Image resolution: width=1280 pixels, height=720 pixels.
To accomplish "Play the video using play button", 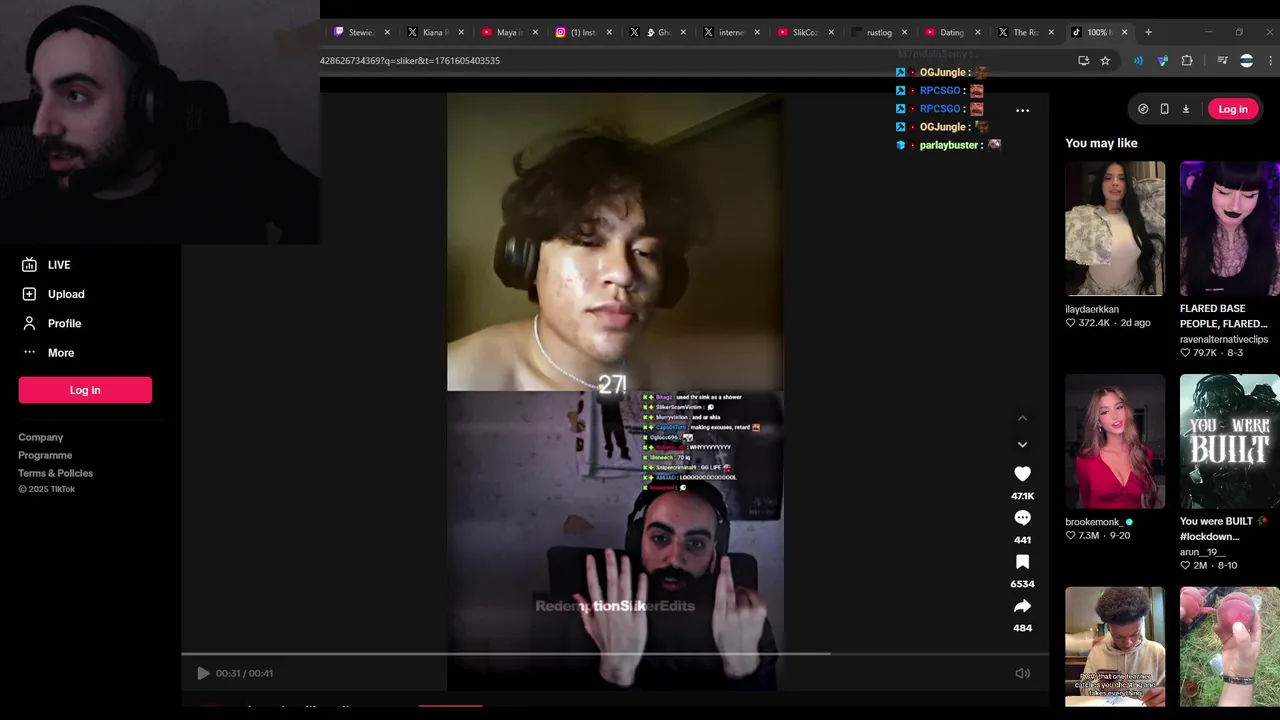I will (x=203, y=673).
